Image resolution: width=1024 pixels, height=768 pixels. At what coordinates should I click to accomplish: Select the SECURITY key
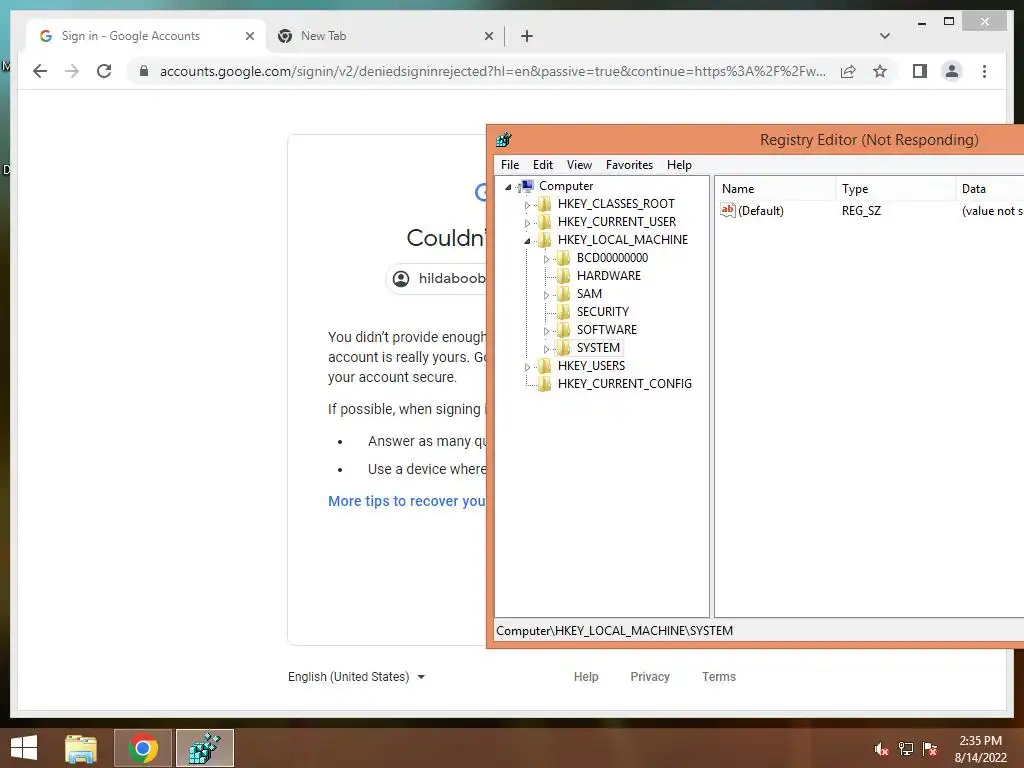tap(603, 312)
